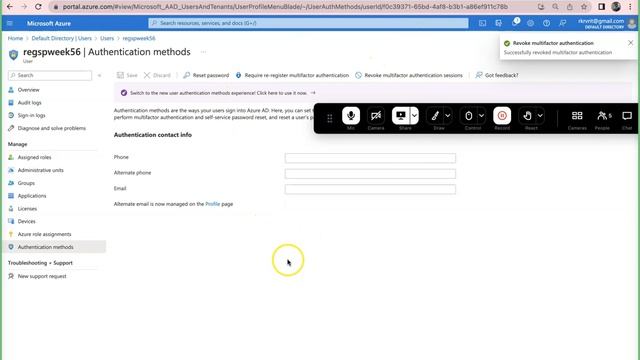The image size is (640, 360).
Task: Click the Discard toolbar button
Action: (157, 76)
